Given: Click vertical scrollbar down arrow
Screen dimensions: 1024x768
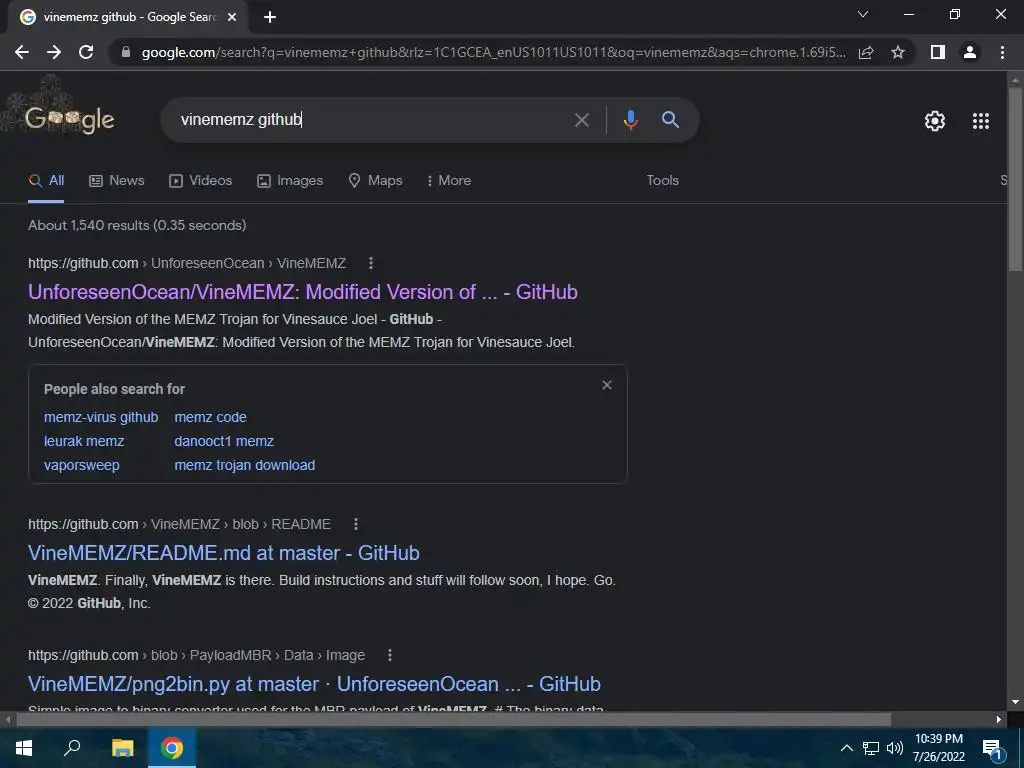Looking at the screenshot, I should coord(1015,702).
